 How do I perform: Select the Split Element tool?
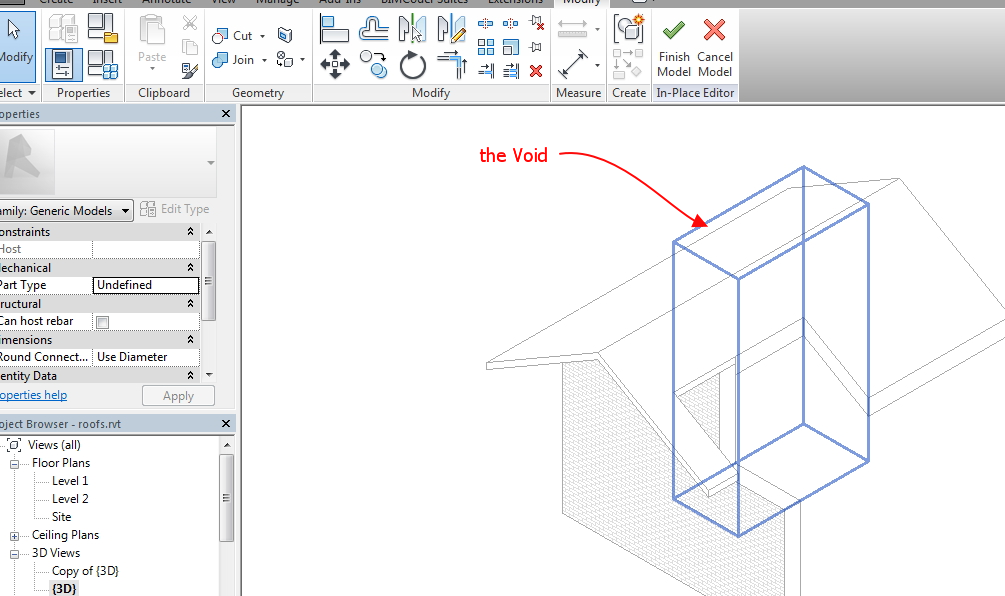click(x=485, y=24)
